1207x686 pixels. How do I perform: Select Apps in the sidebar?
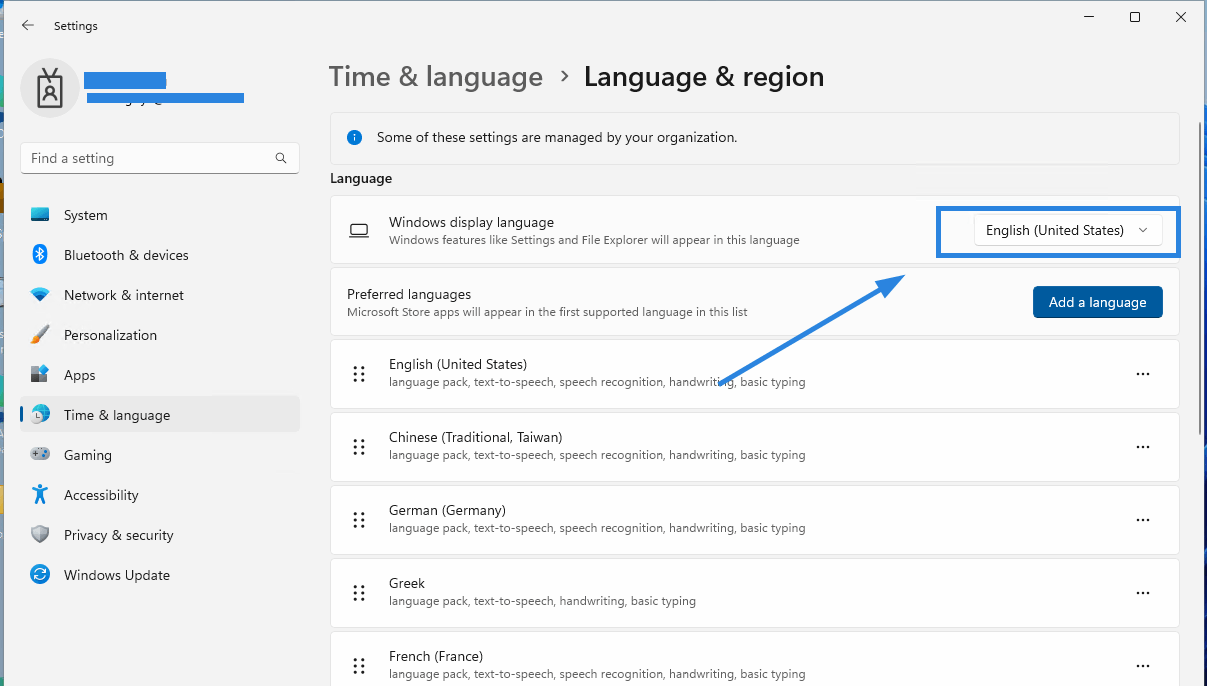click(160, 375)
